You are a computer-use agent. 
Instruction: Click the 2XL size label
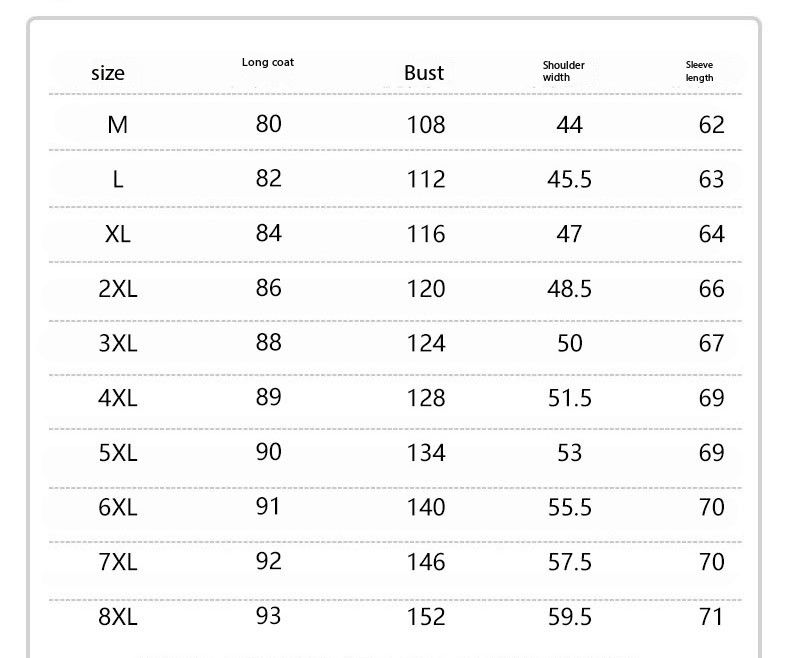[118, 289]
